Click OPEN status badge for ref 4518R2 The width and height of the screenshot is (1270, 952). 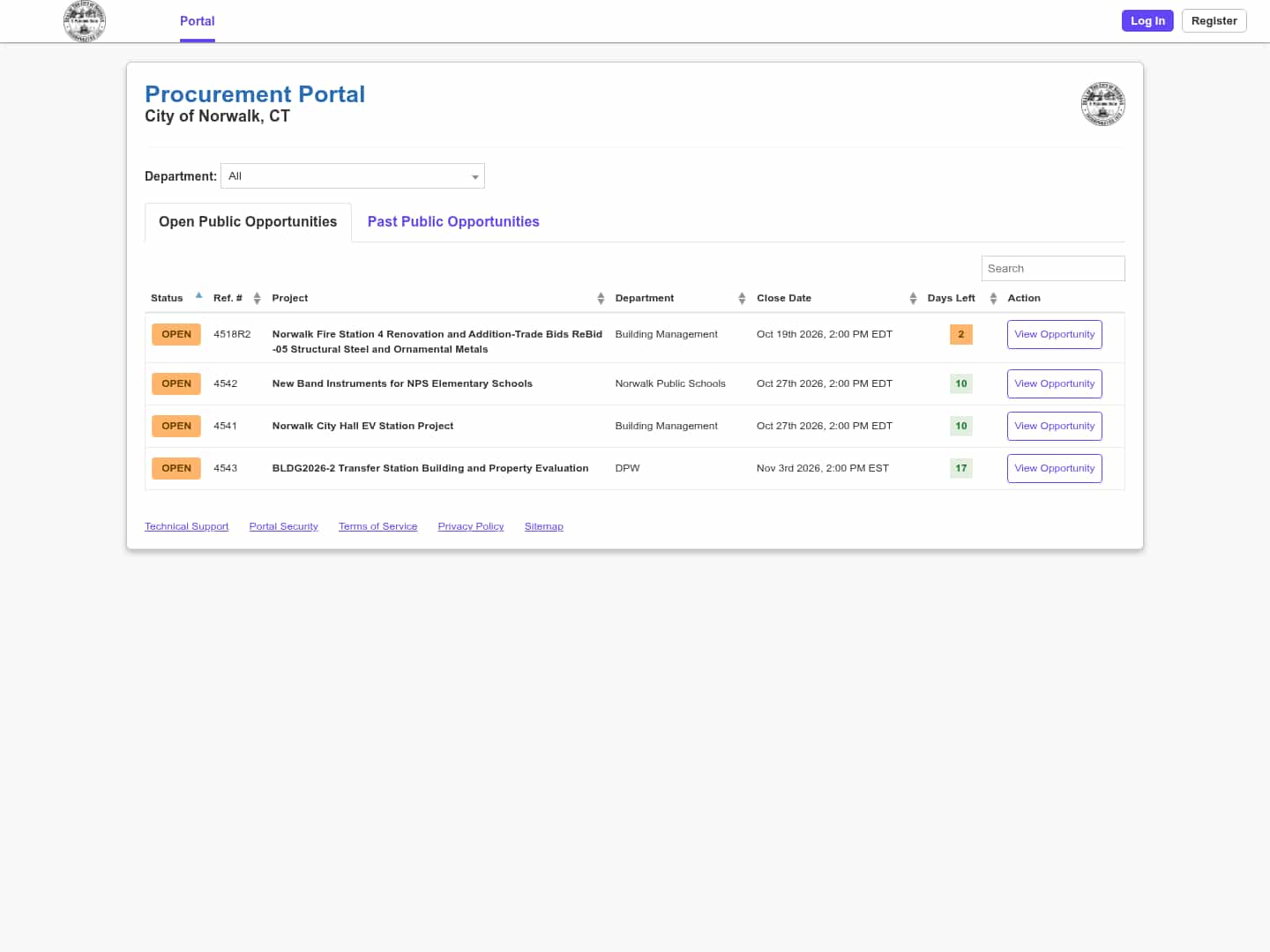[x=176, y=335]
